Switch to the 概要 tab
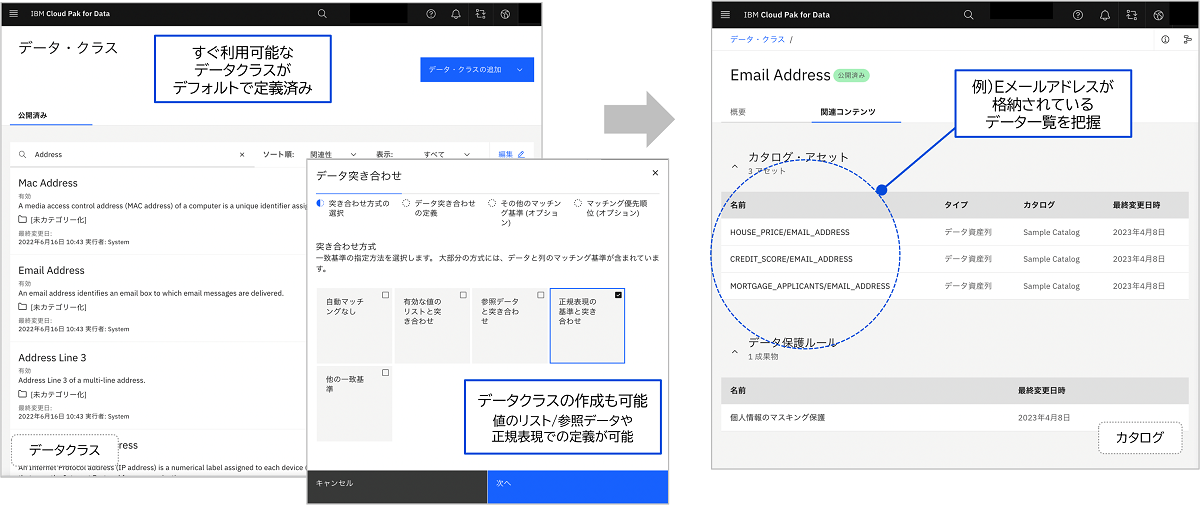The image size is (1200, 505). coord(738,112)
